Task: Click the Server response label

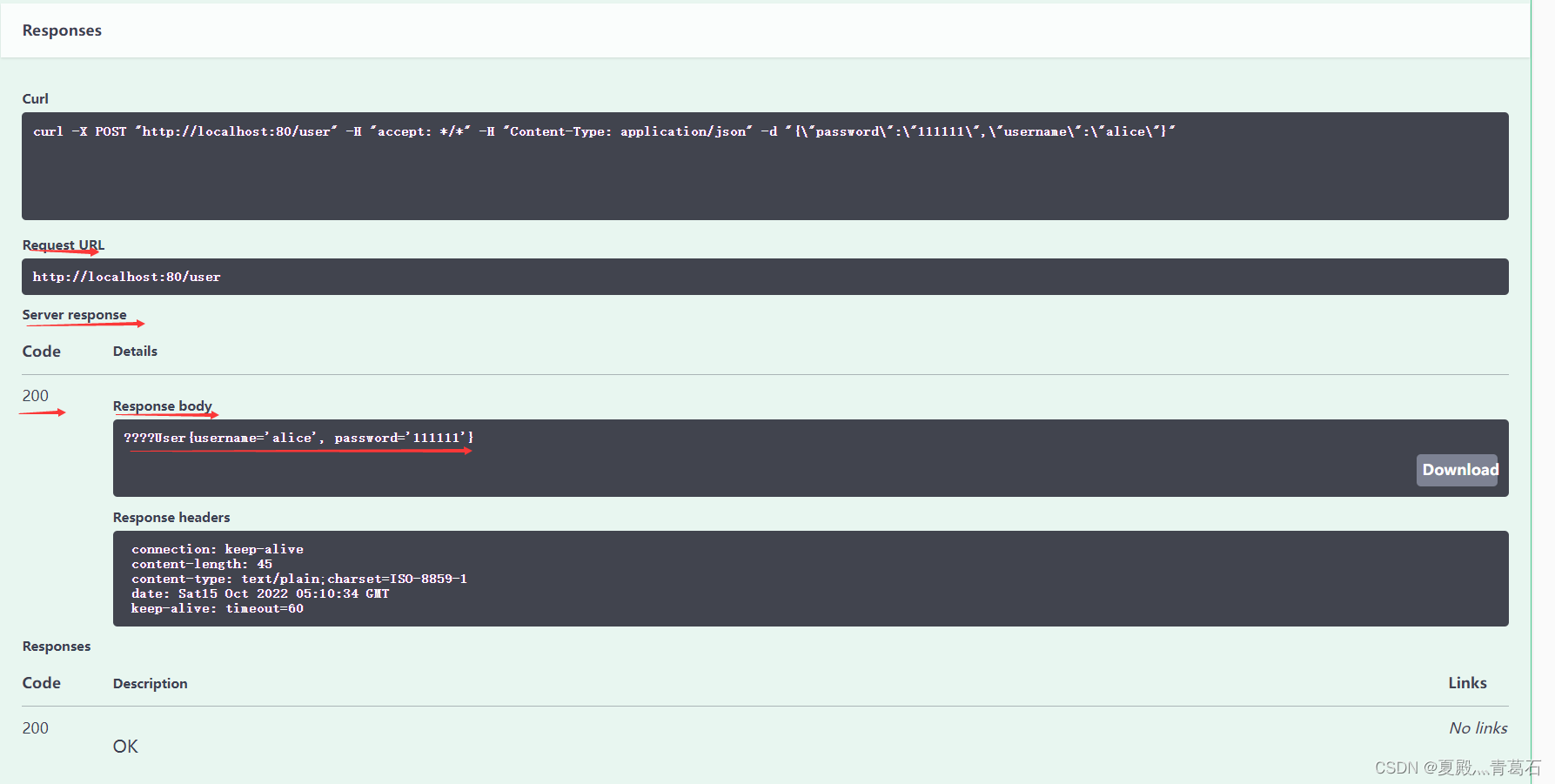Action: (x=75, y=315)
